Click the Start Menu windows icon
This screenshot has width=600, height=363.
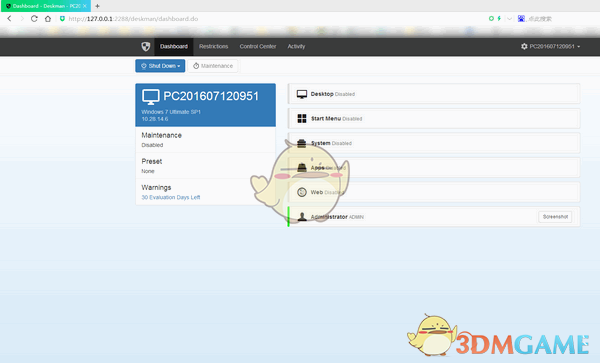(x=302, y=119)
